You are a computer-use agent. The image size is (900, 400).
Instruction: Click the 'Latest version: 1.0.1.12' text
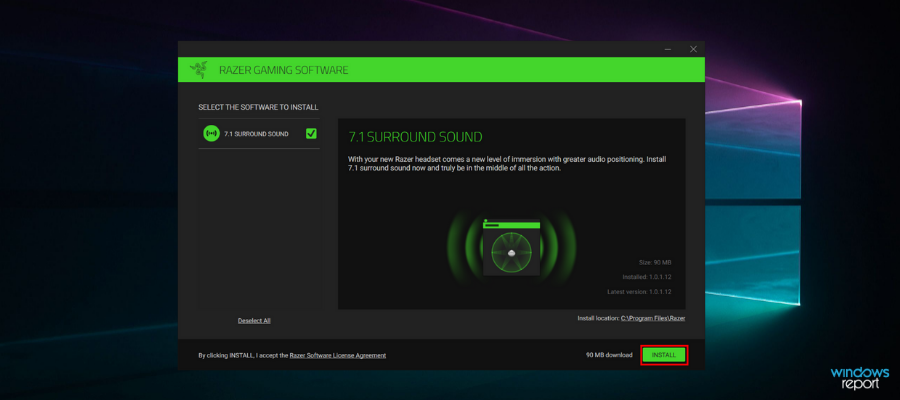click(639, 292)
